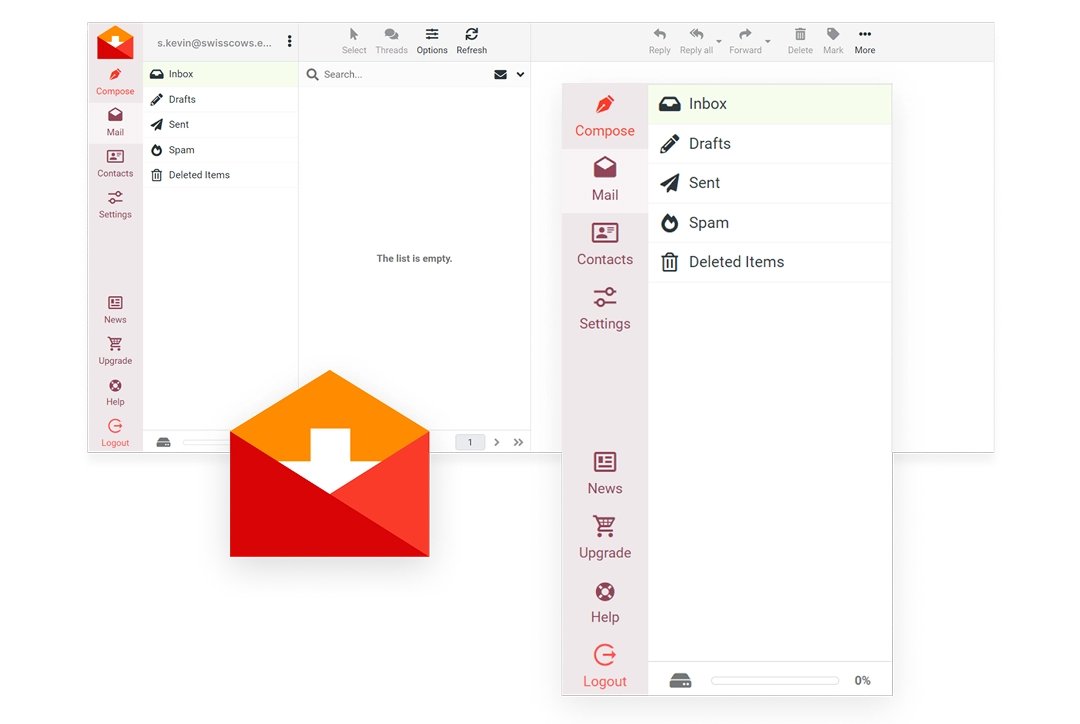The width and height of the screenshot is (1080, 724).
Task: Click the Settings sliders icon
Action: [604, 297]
